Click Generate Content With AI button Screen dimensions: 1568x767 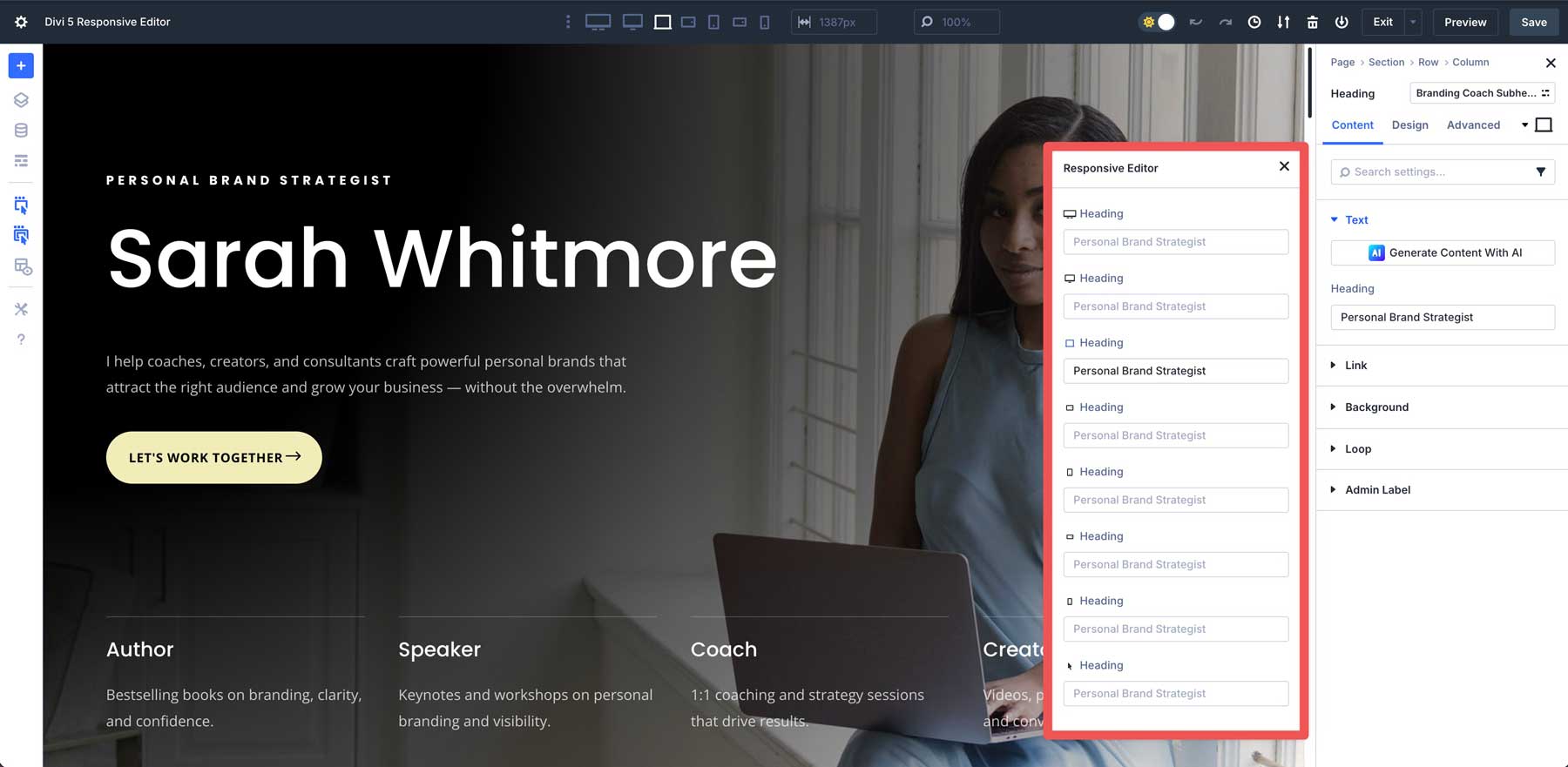(x=1443, y=252)
